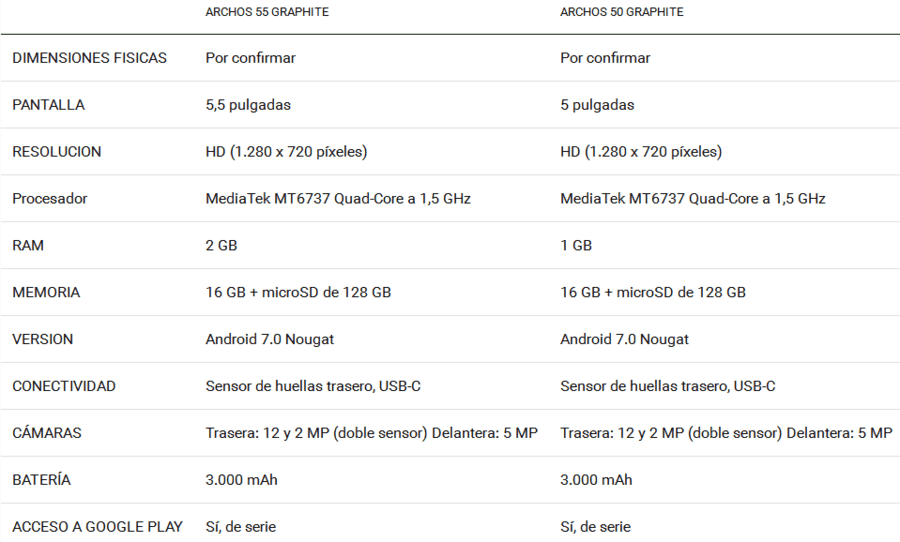The image size is (900, 542).
Task: Click the 5,5 pulgadas screen value
Action: click(x=248, y=105)
